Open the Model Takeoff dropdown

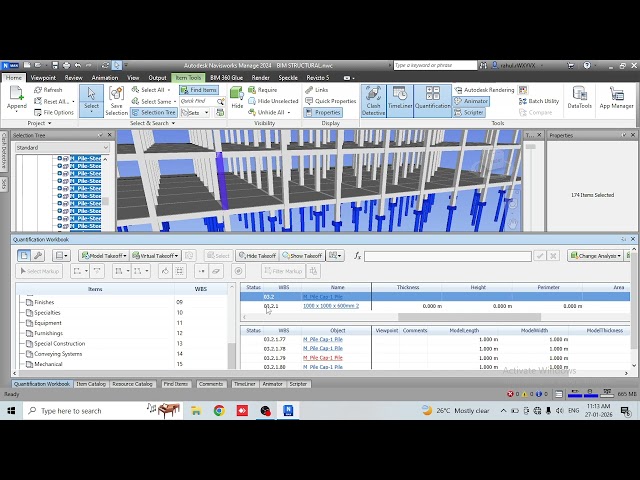pos(104,256)
